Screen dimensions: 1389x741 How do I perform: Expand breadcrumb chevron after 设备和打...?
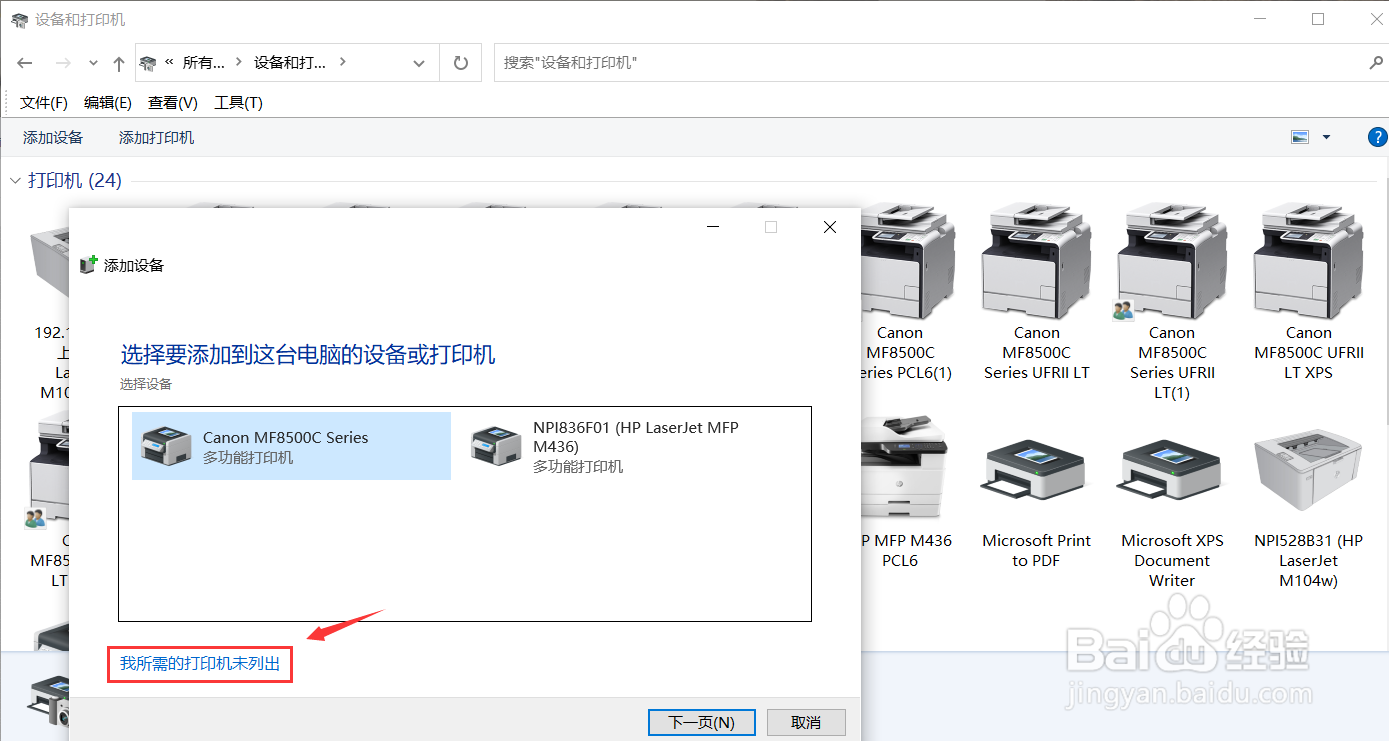[343, 62]
